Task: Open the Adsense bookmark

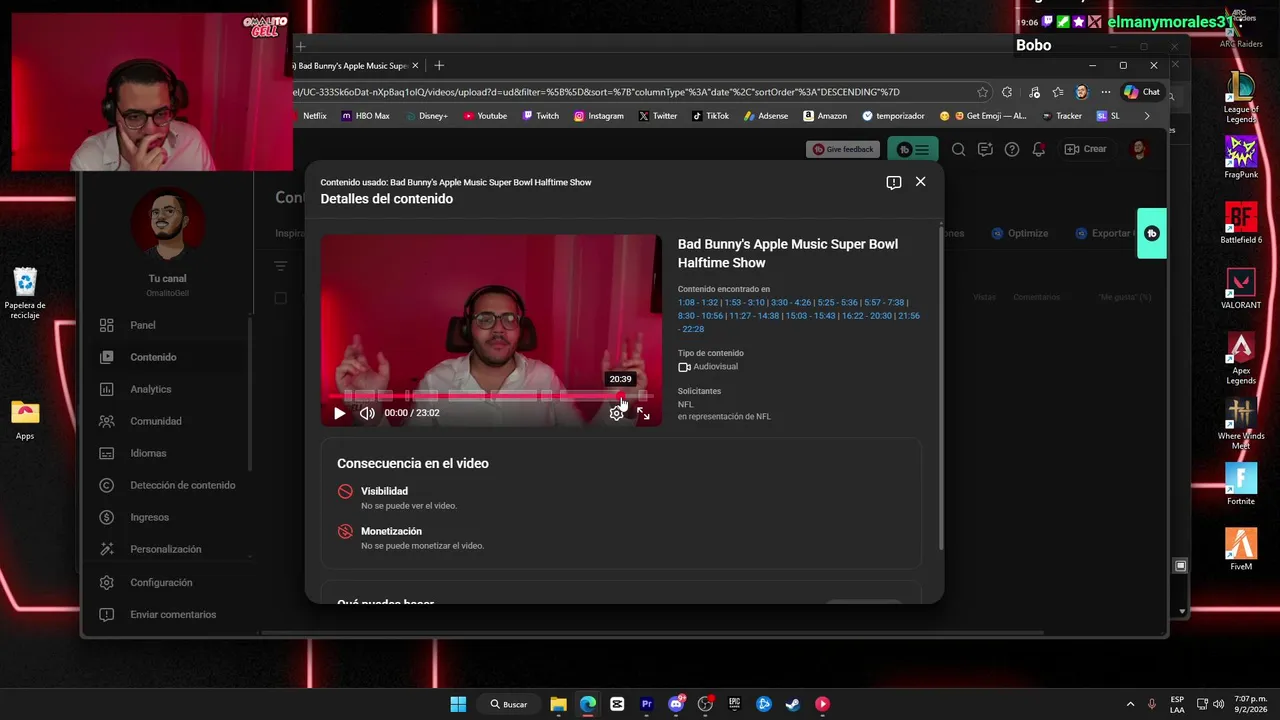Action: pos(765,116)
